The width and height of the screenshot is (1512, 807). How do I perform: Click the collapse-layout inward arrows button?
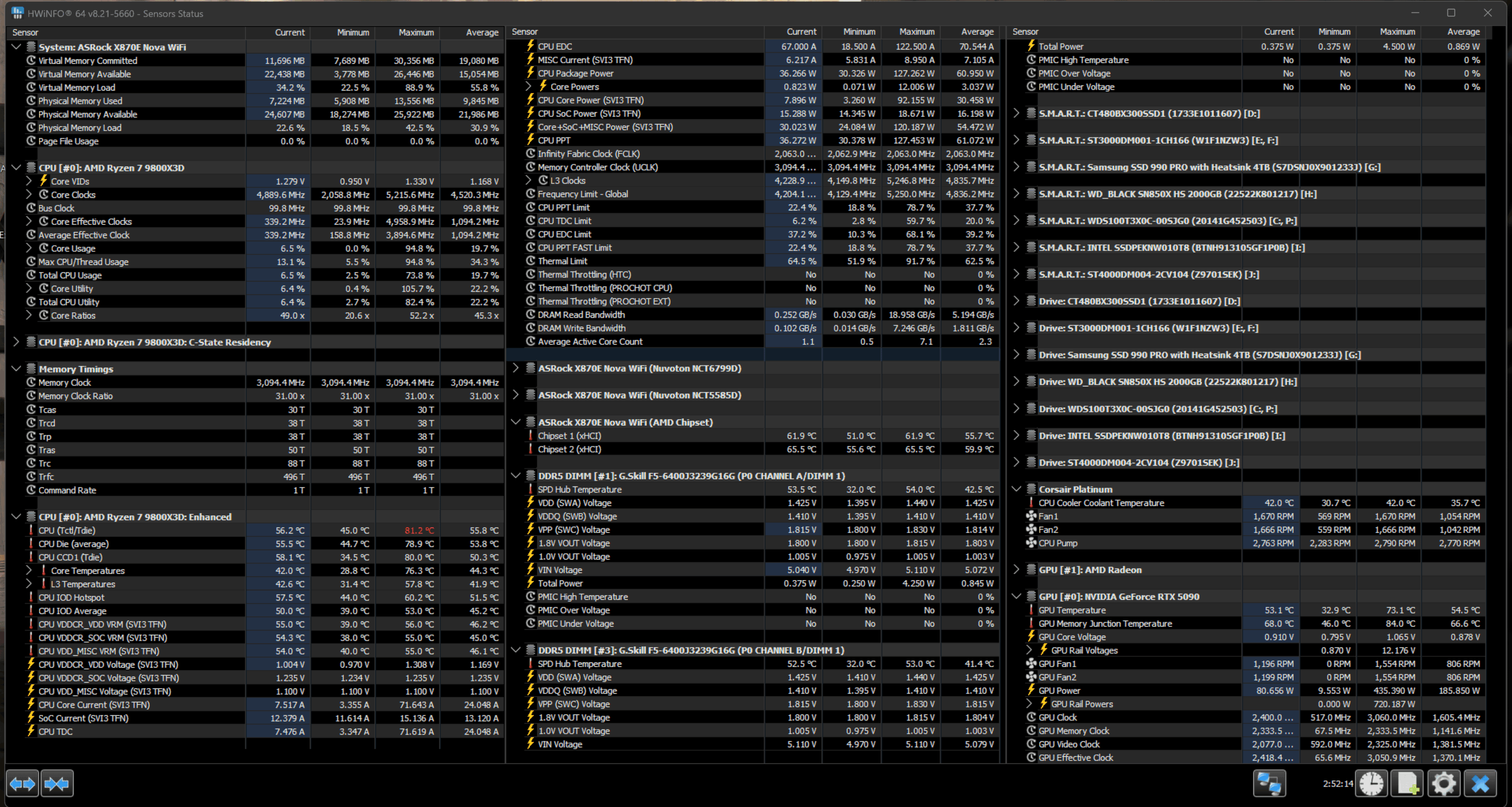tap(57, 784)
